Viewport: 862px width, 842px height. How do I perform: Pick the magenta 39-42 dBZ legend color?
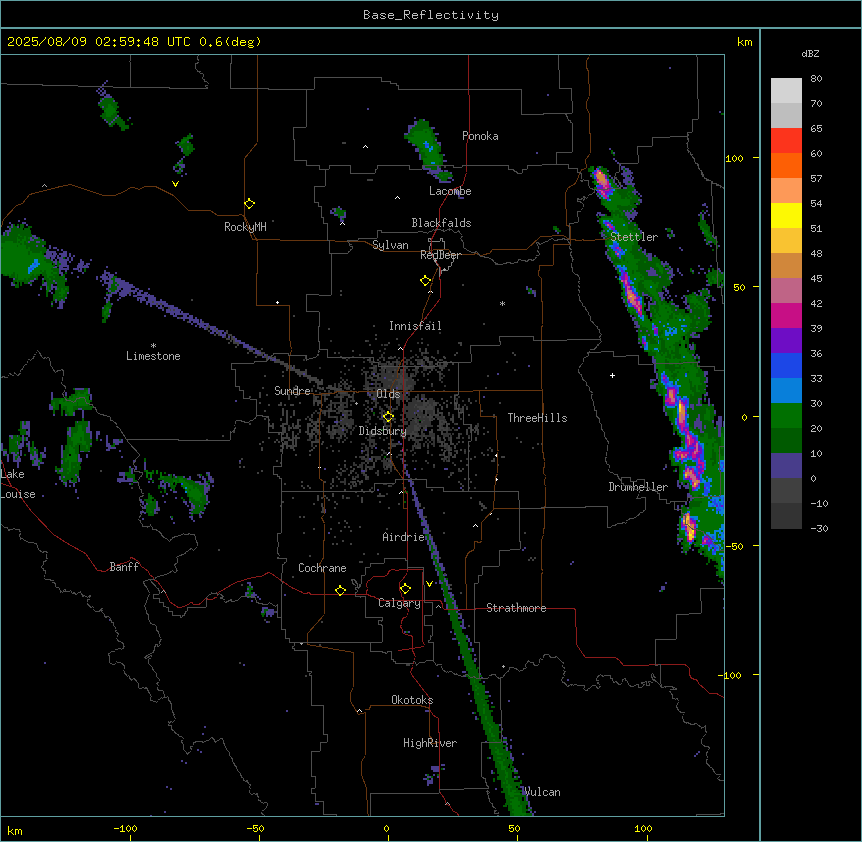pyautogui.click(x=786, y=316)
